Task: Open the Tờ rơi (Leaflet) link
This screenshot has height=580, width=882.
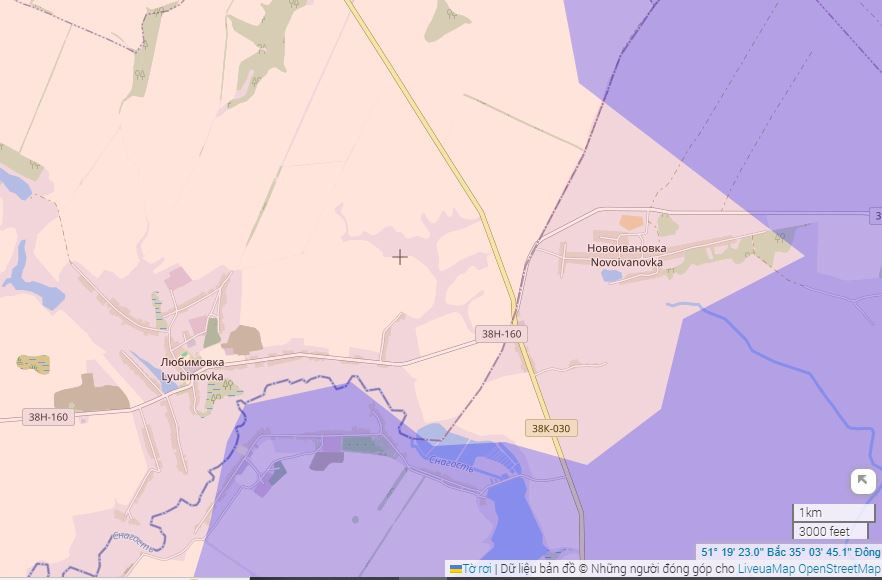Action: click(x=477, y=569)
